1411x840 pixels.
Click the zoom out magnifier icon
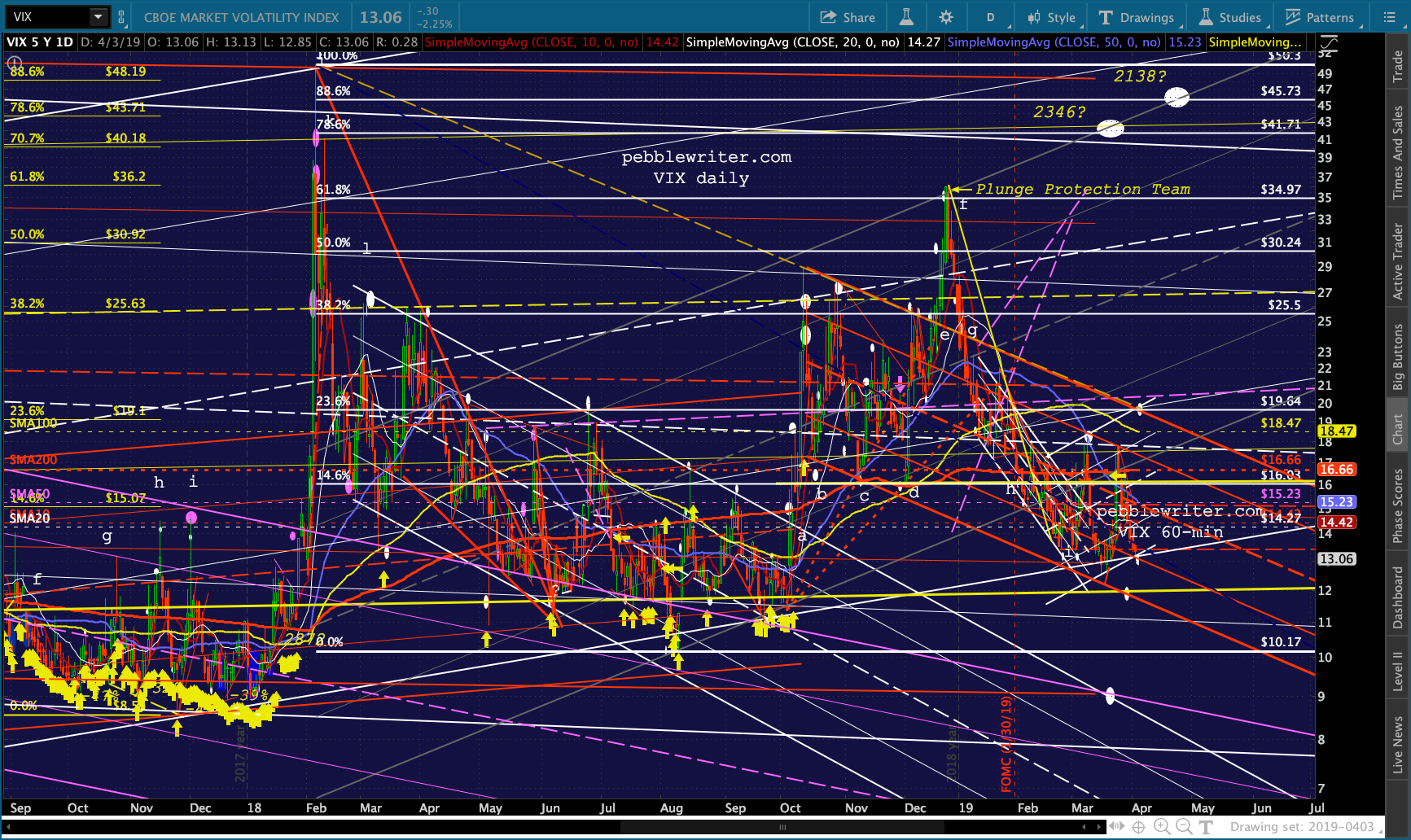click(1184, 827)
